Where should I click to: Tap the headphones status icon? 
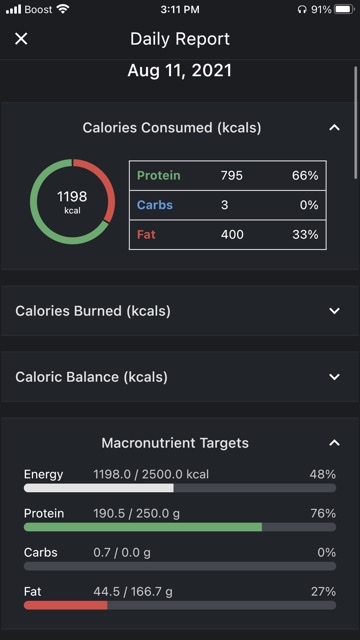pyautogui.click(x=302, y=9)
